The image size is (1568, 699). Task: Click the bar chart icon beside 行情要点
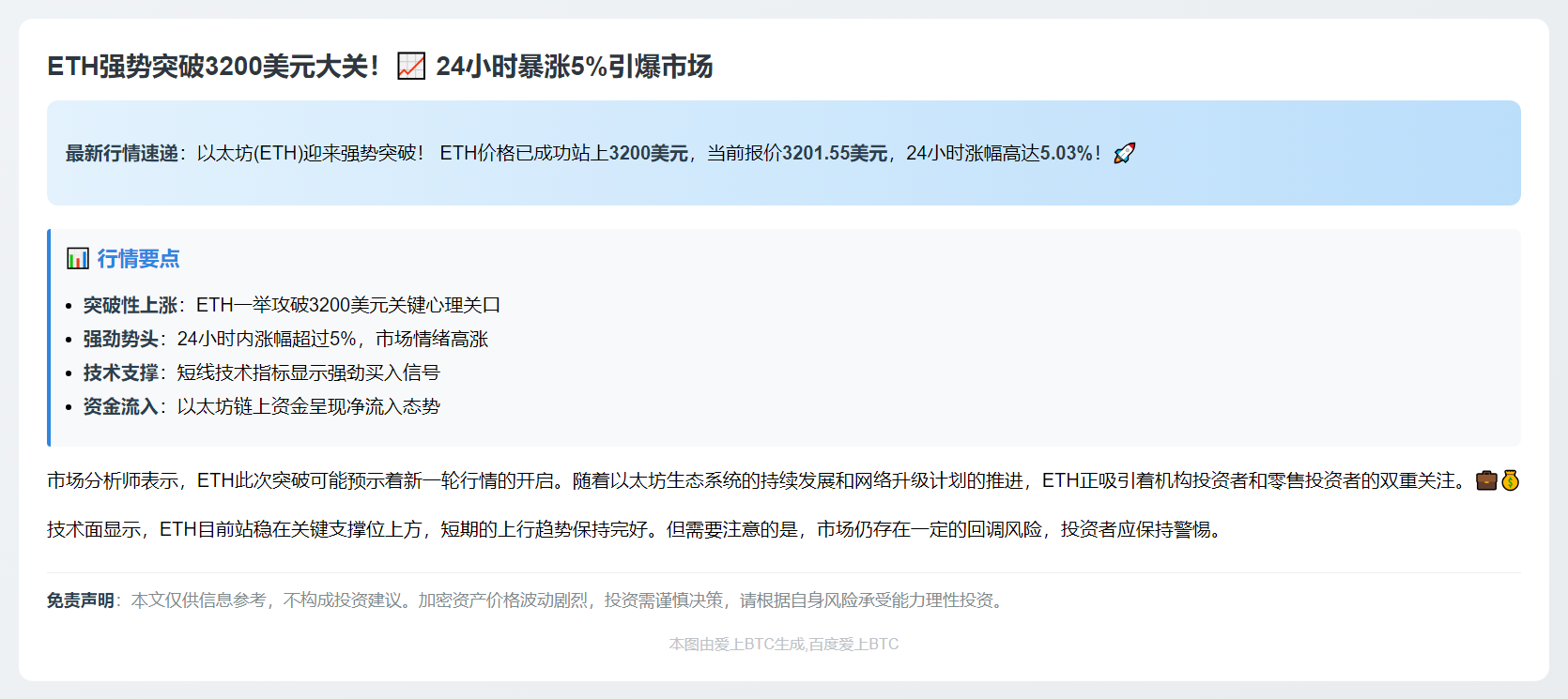[x=78, y=258]
